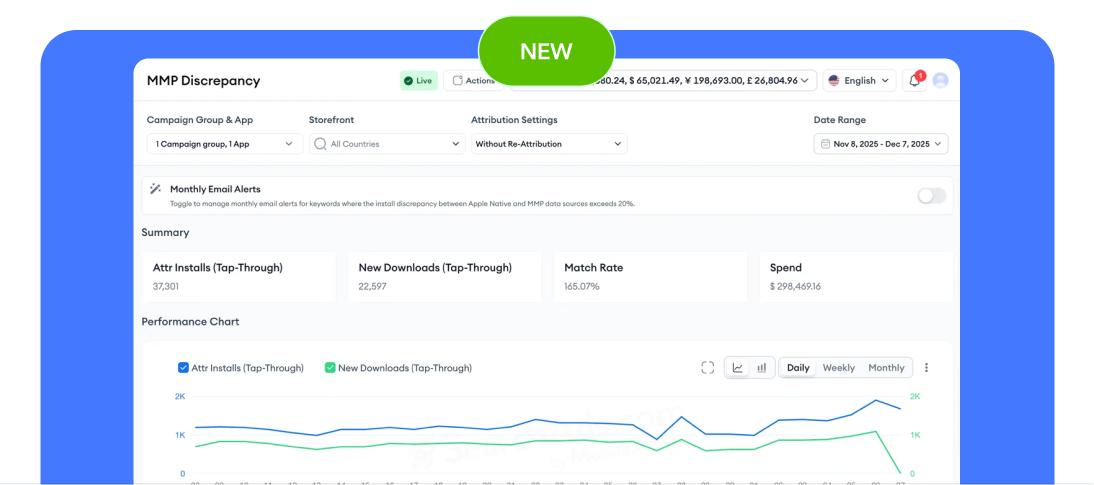This screenshot has height=485, width=1094.
Task: Click the Date Range calendar icon
Action: pos(825,144)
